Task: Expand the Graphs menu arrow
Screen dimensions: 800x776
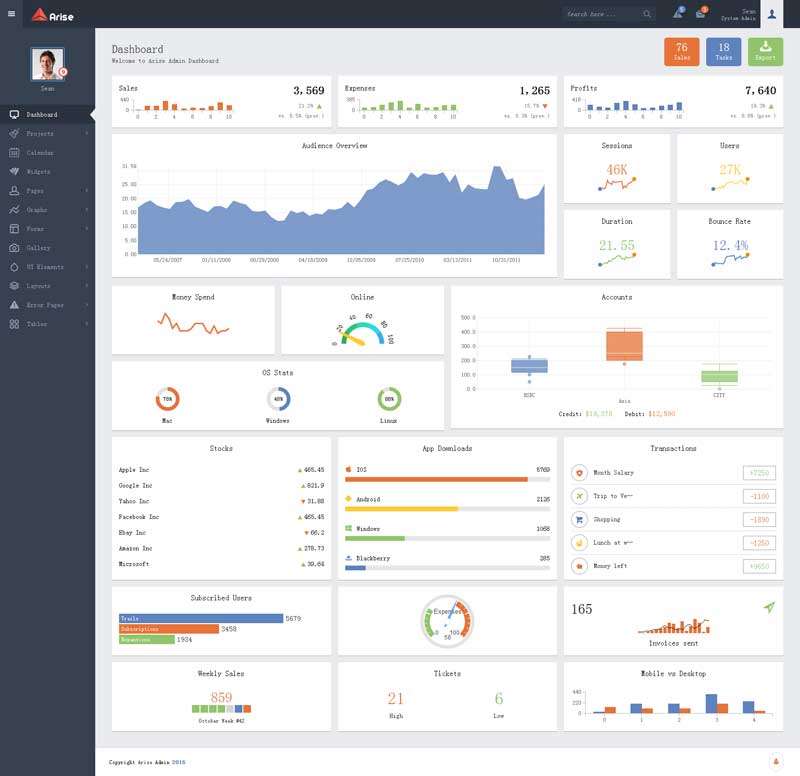Action: (x=87, y=210)
